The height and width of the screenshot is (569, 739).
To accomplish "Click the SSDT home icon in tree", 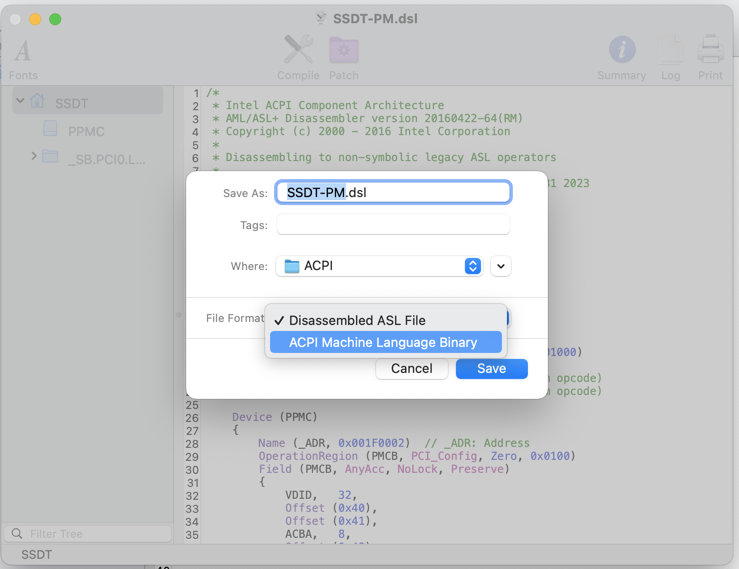I will click(38, 101).
